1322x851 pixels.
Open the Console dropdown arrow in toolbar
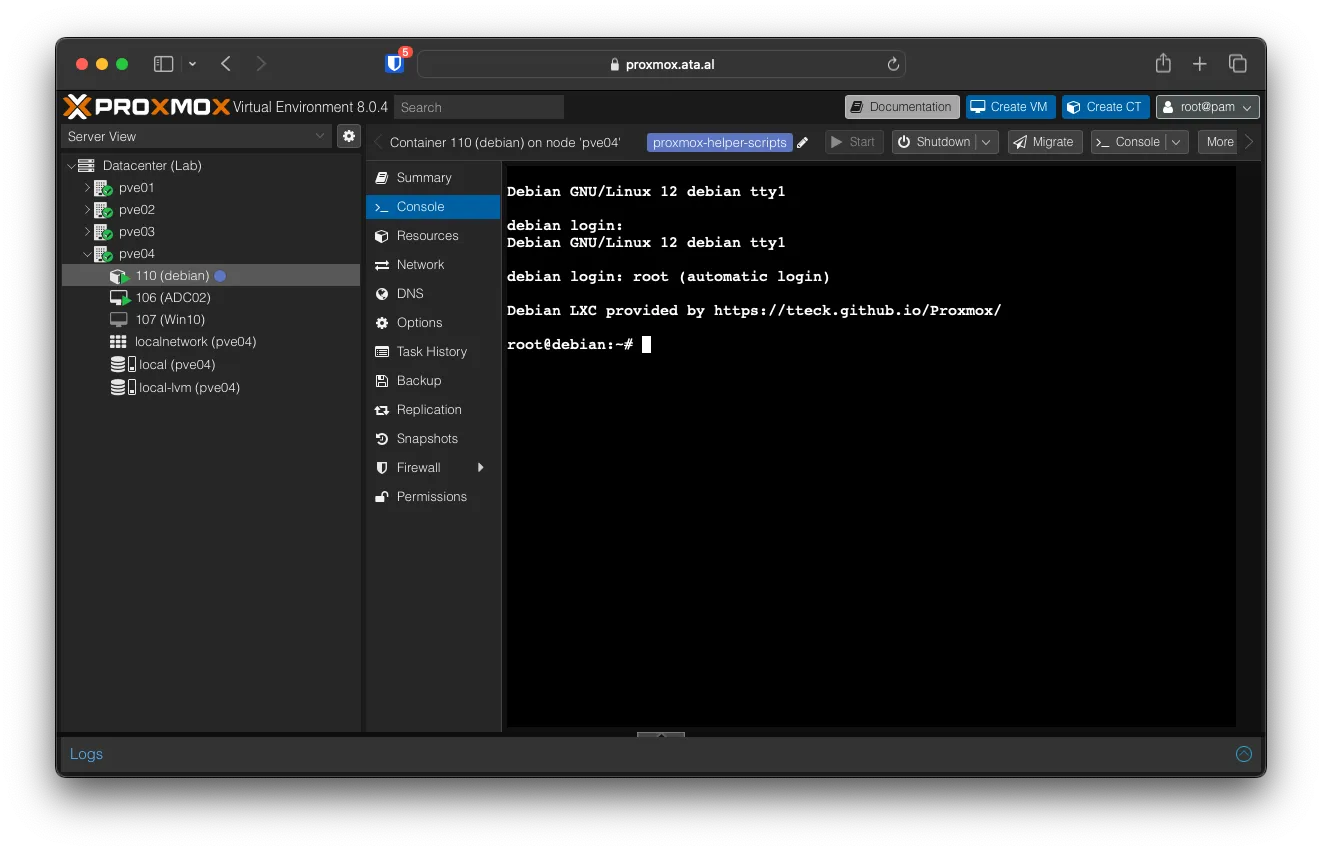pyautogui.click(x=1177, y=142)
